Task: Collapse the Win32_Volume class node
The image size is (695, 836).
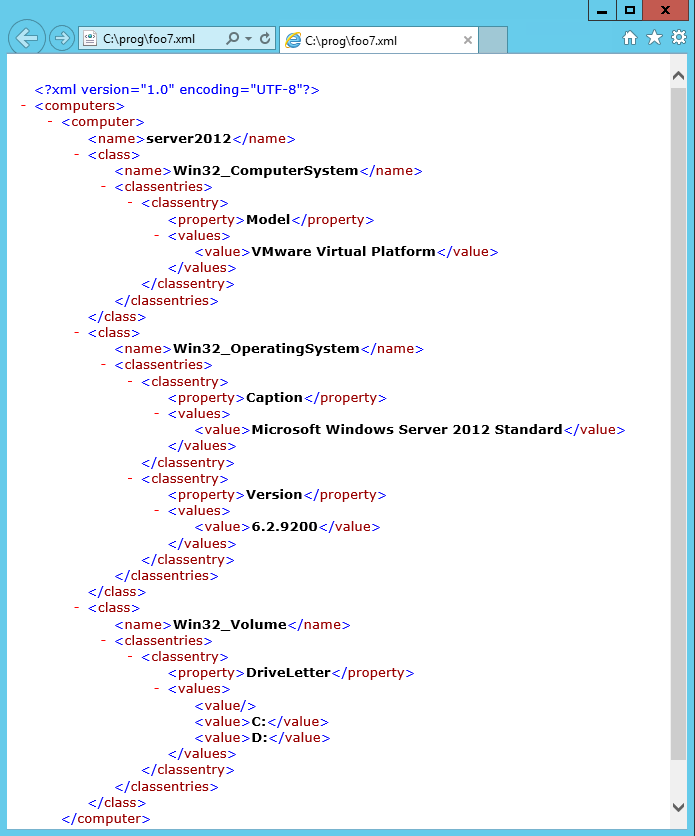Action: [x=77, y=607]
